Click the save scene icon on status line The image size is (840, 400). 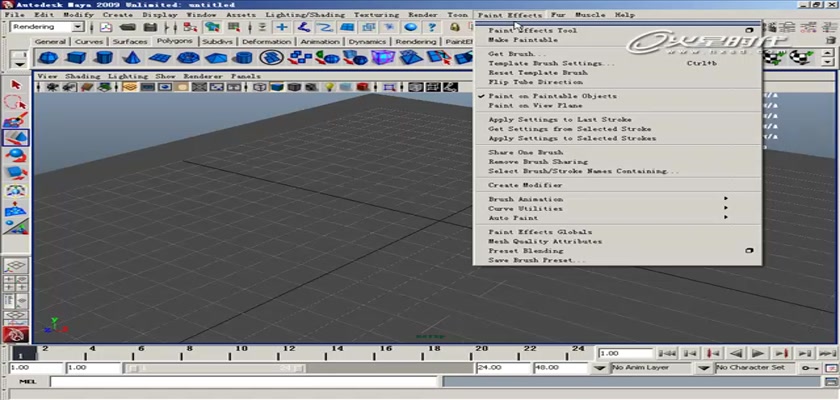[x=151, y=27]
